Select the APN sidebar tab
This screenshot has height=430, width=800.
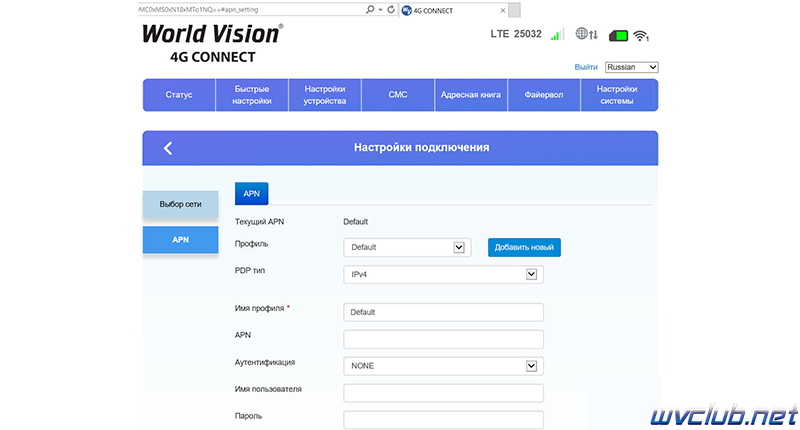click(181, 240)
